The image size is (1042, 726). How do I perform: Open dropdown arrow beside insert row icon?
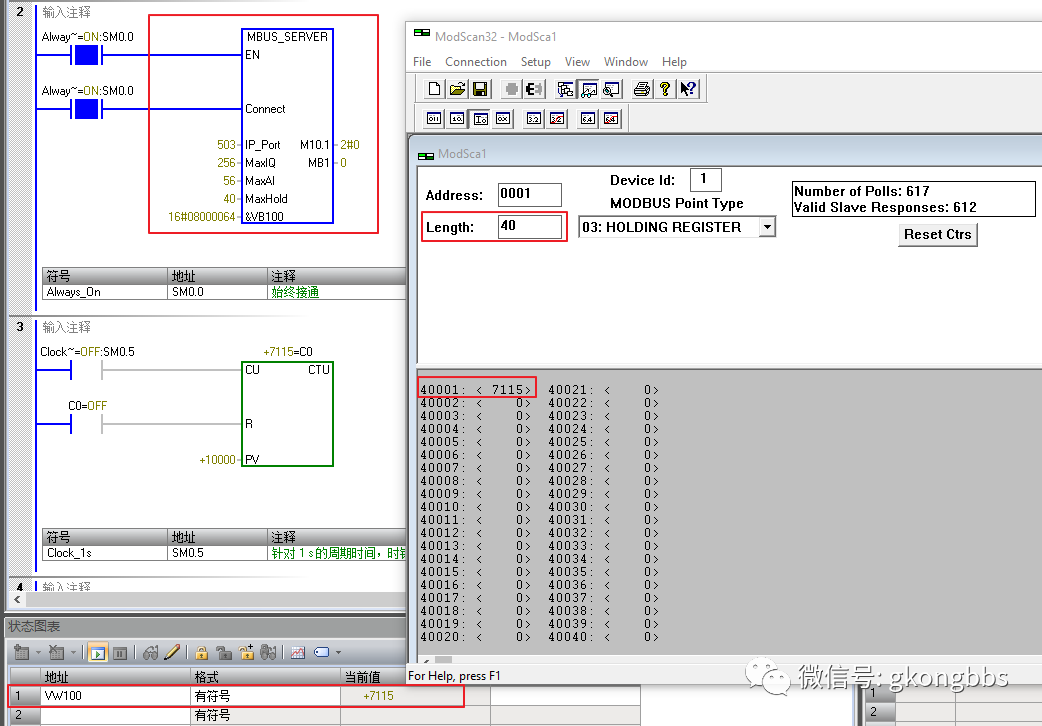[38, 653]
